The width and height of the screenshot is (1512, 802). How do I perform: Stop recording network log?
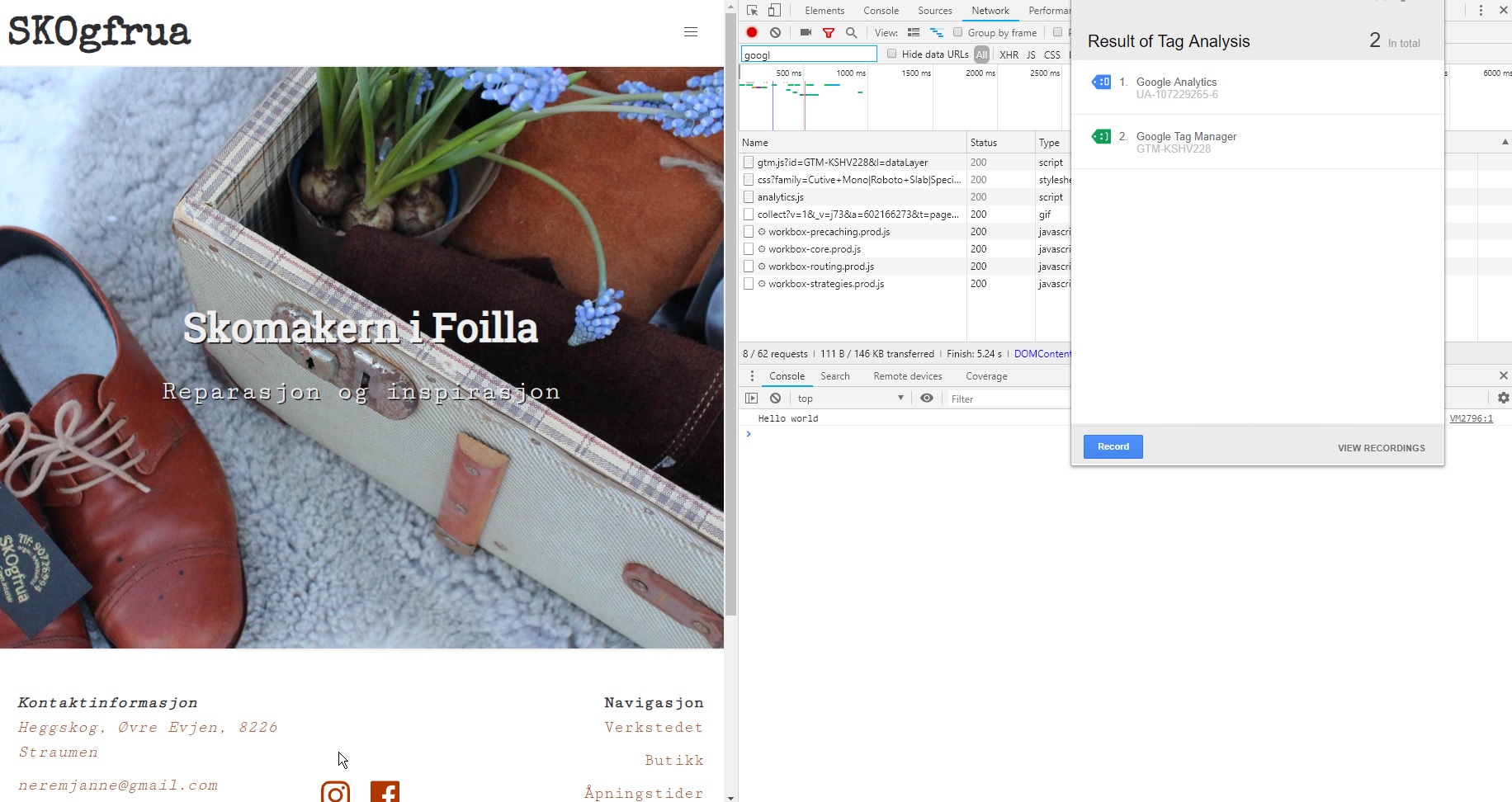(x=751, y=32)
